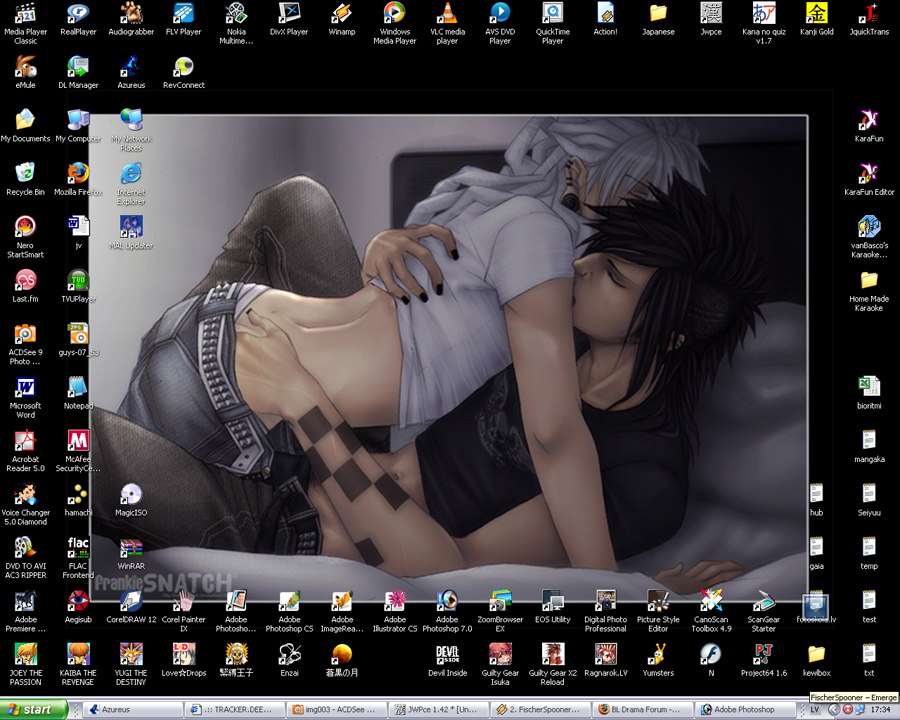The width and height of the screenshot is (900, 720).
Task: Open WinRAR shortcut
Action: pos(131,553)
